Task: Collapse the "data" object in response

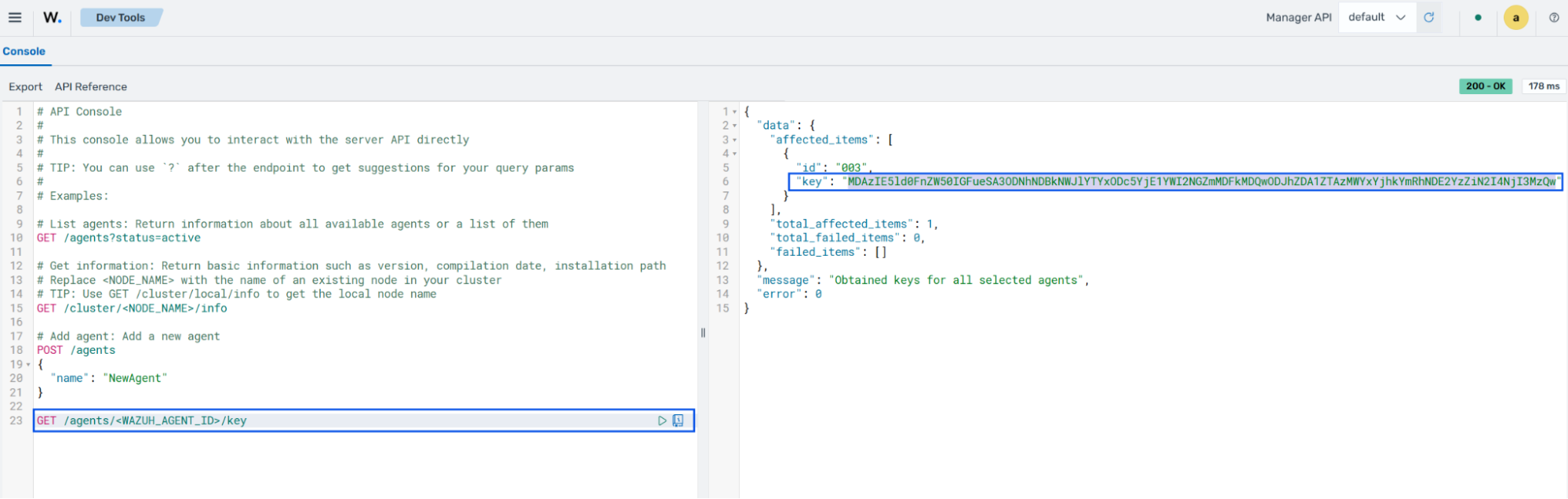Action: coord(734,126)
